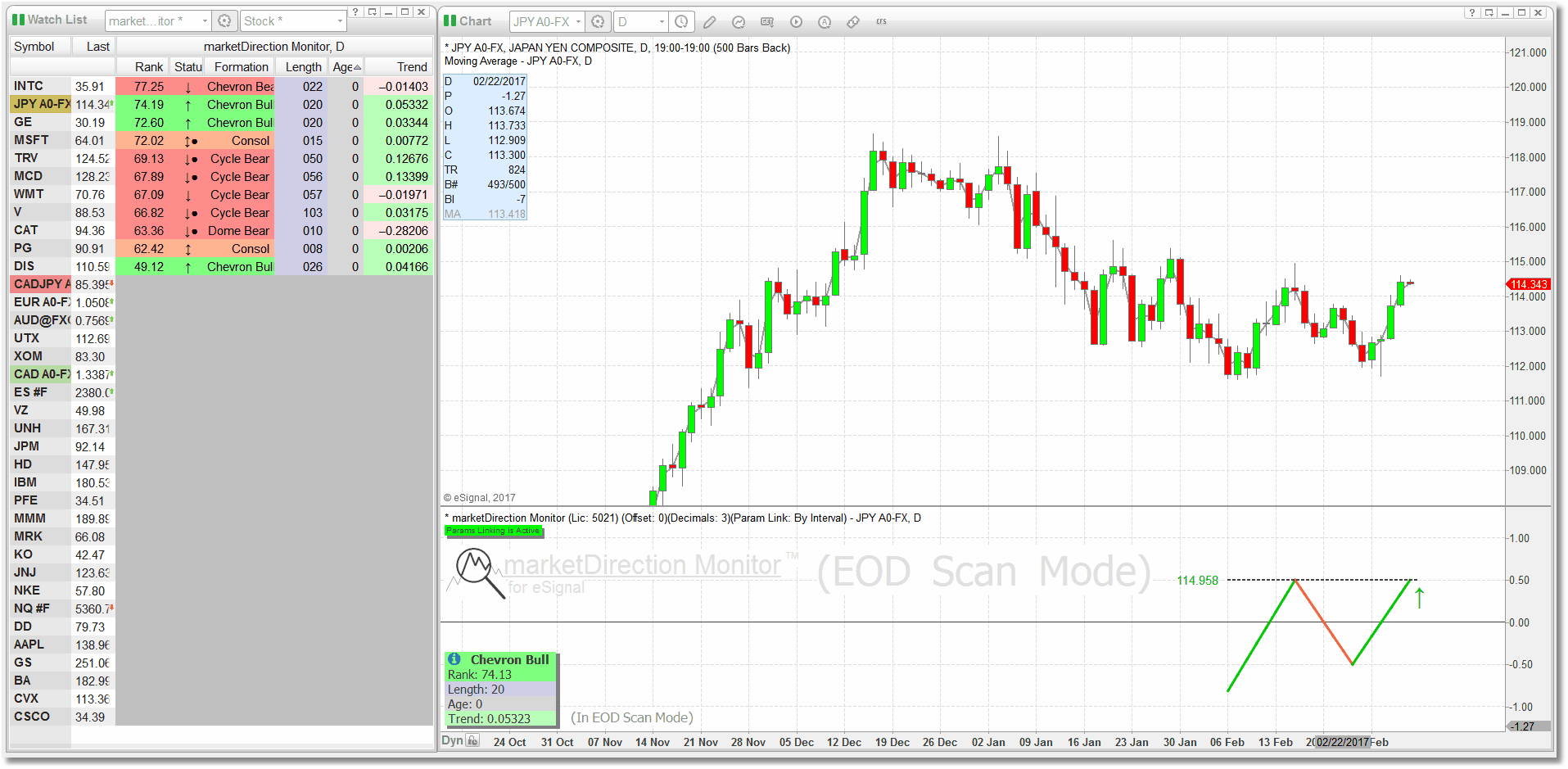
Task: Select the CADJPY symbol row
Action: (41, 284)
